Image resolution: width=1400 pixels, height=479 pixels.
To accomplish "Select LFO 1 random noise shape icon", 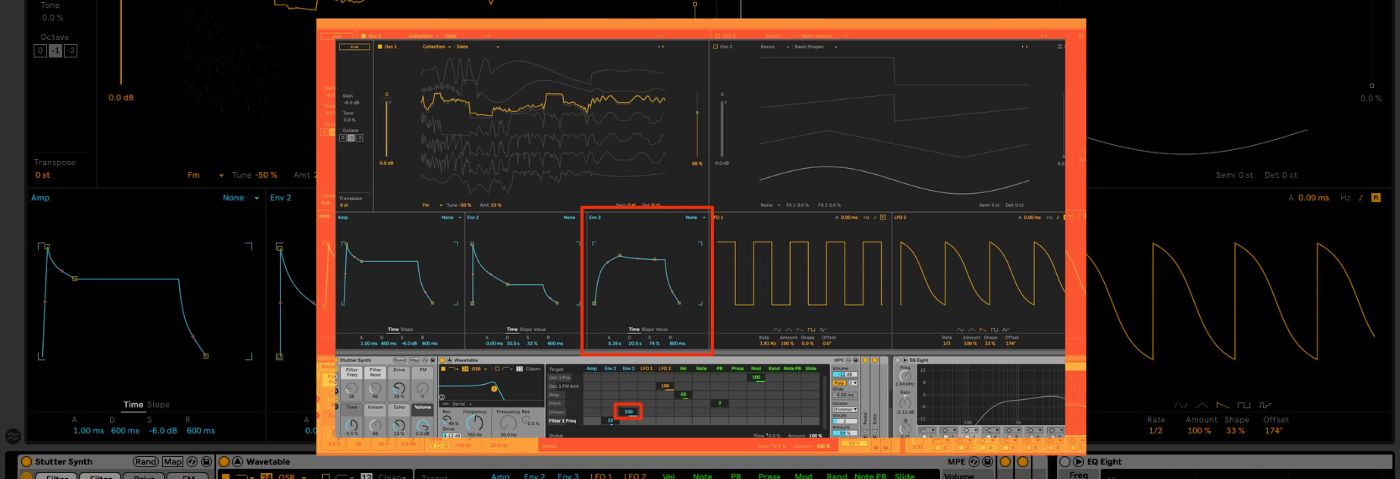I will 823,330.
